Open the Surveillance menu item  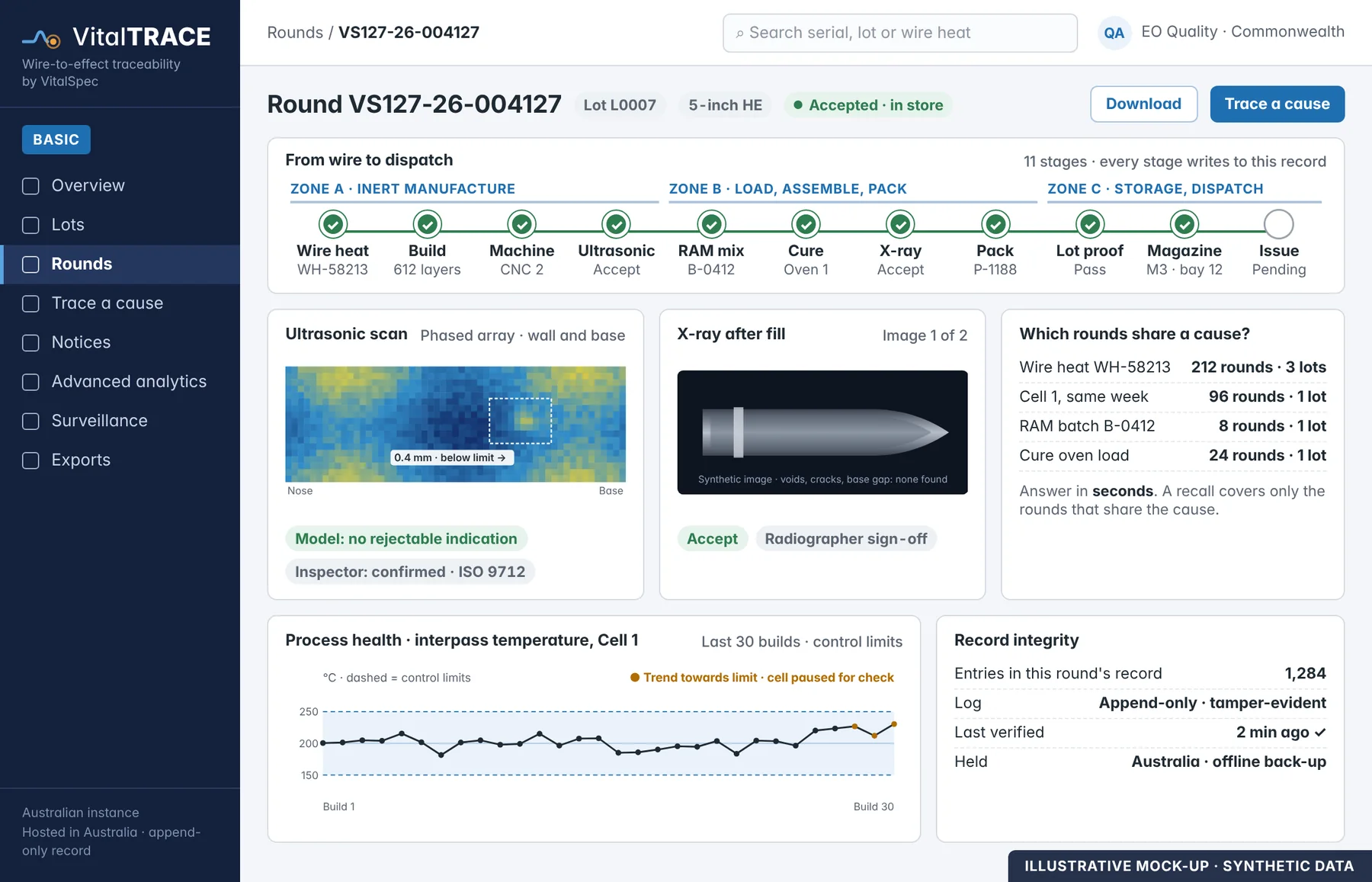[x=120, y=421]
